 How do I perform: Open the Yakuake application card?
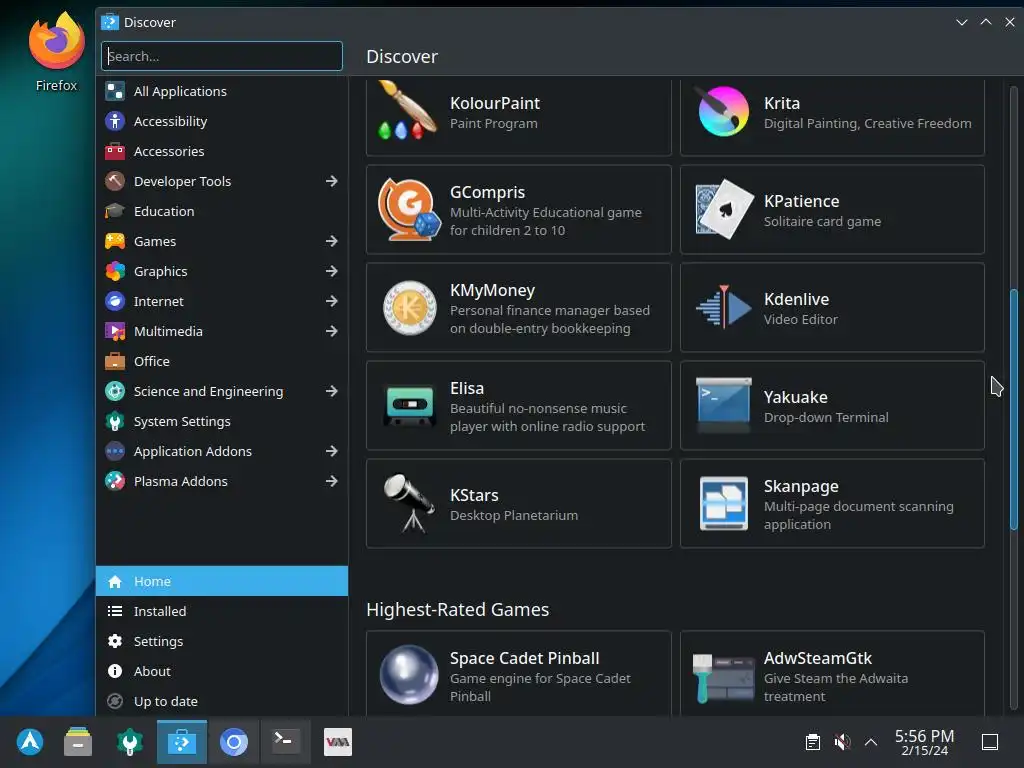(832, 406)
